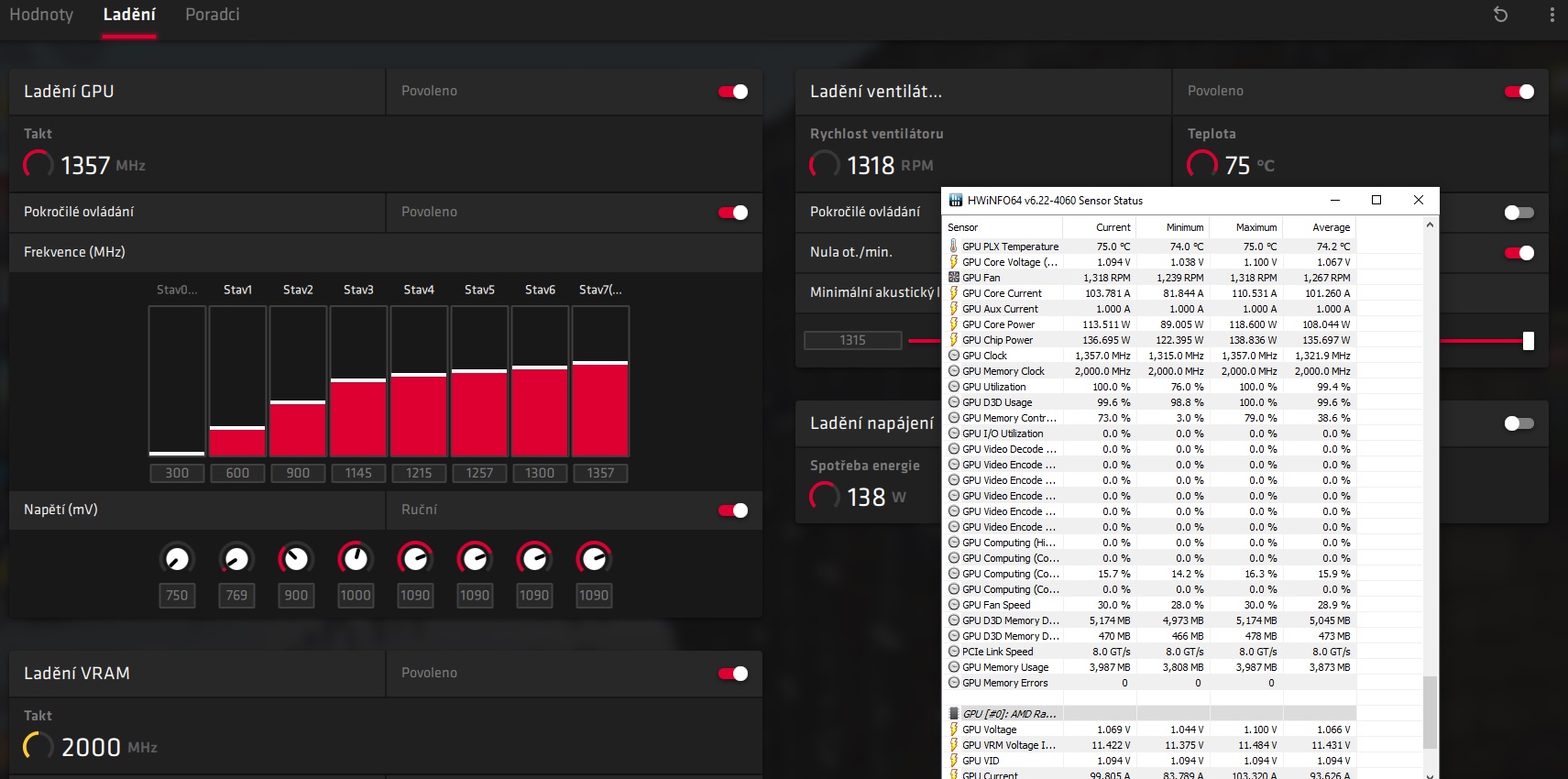Click the HWiNFO64 window title icon
This screenshot has height=779, width=1568.
point(956,201)
